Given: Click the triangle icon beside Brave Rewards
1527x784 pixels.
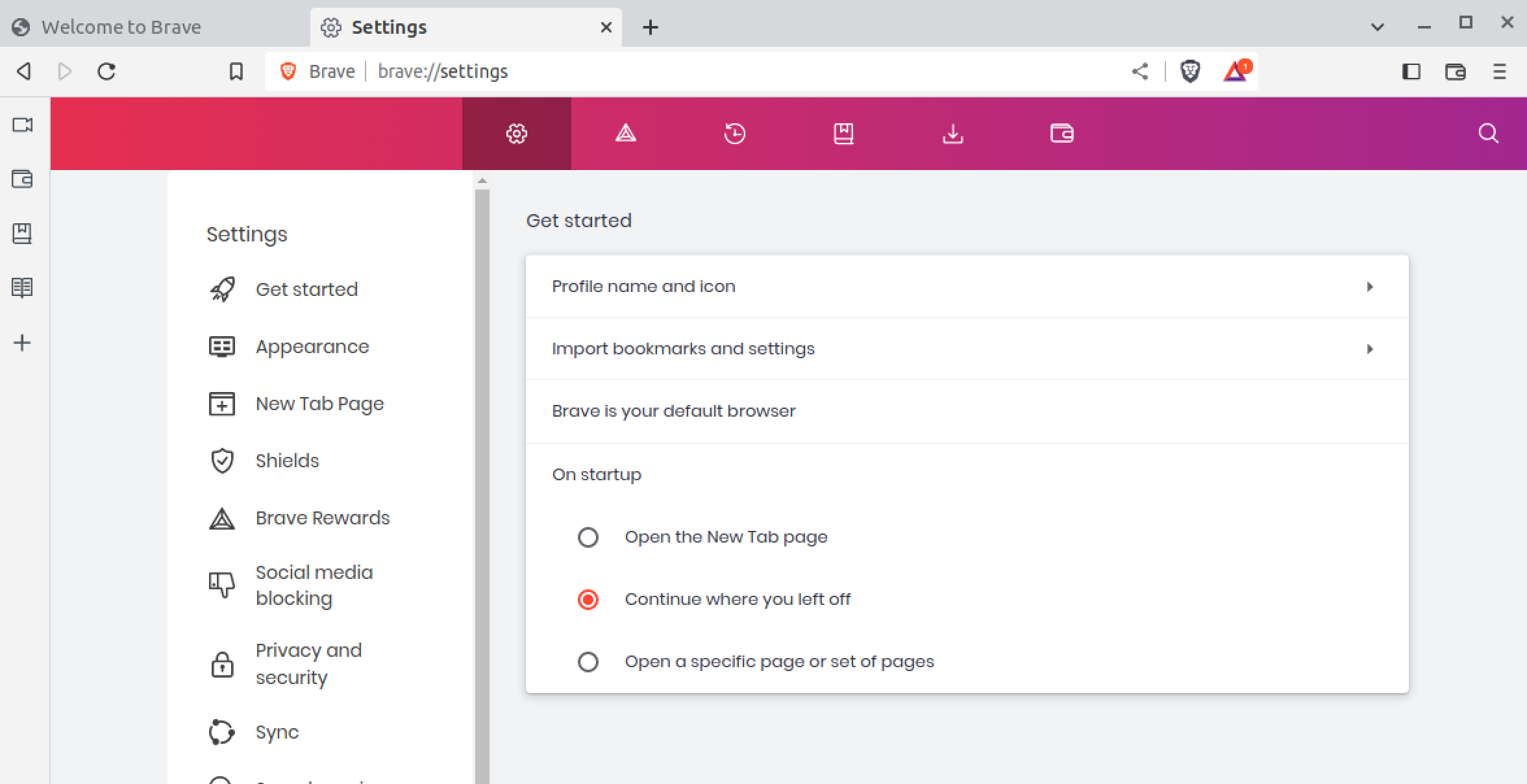Looking at the screenshot, I should click(x=222, y=518).
